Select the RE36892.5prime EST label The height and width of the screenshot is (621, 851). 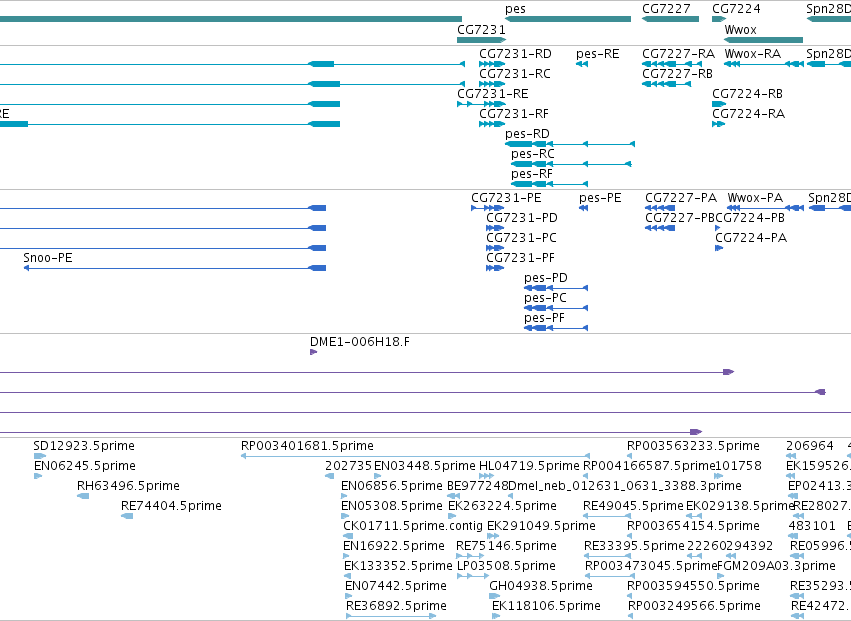click(396, 607)
